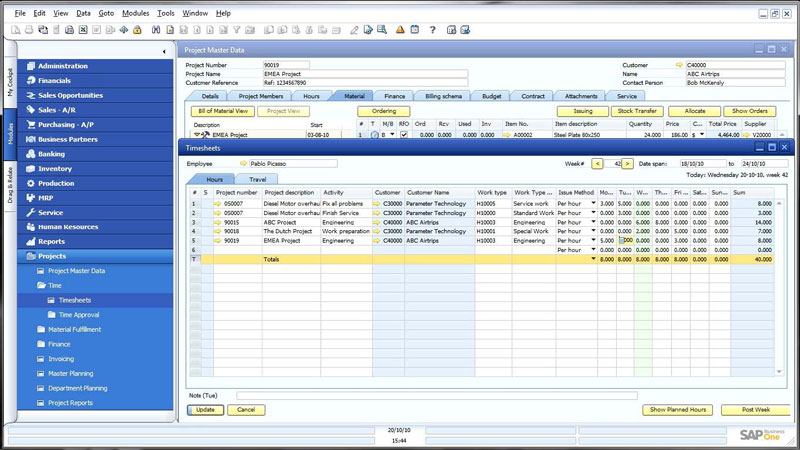Open the calendar toolbar icon
This screenshot has height=450, width=800.
click(415, 30)
